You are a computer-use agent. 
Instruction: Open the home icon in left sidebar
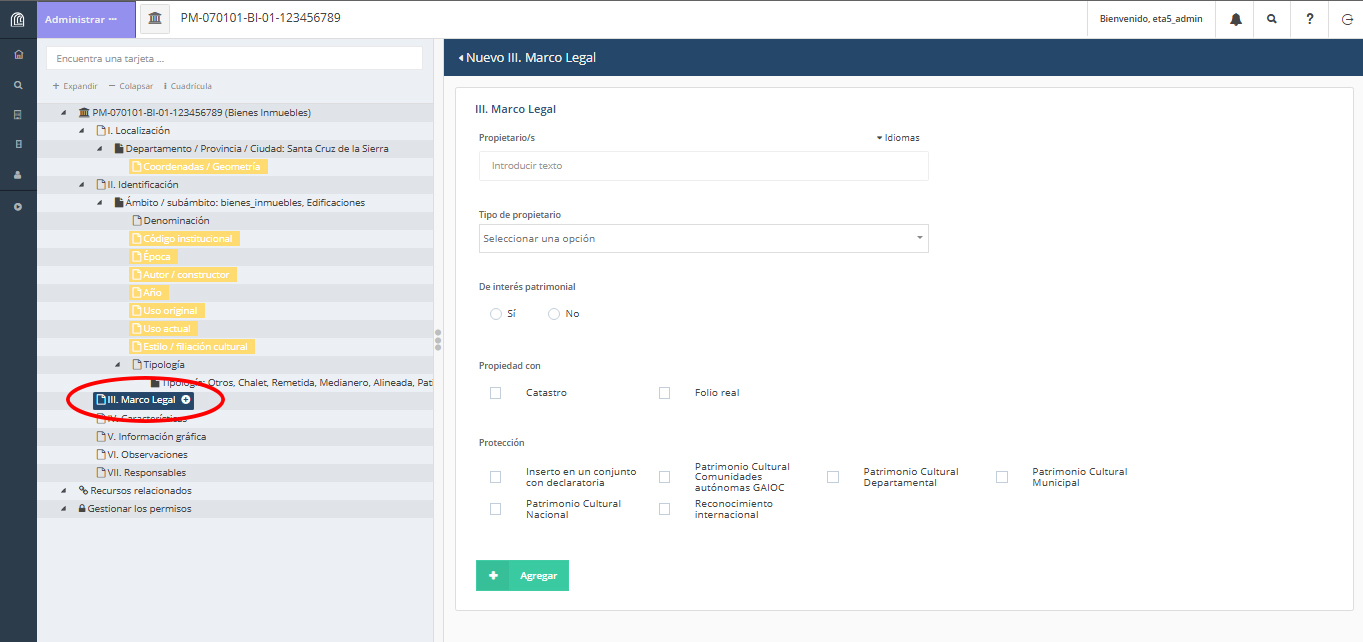[18, 54]
